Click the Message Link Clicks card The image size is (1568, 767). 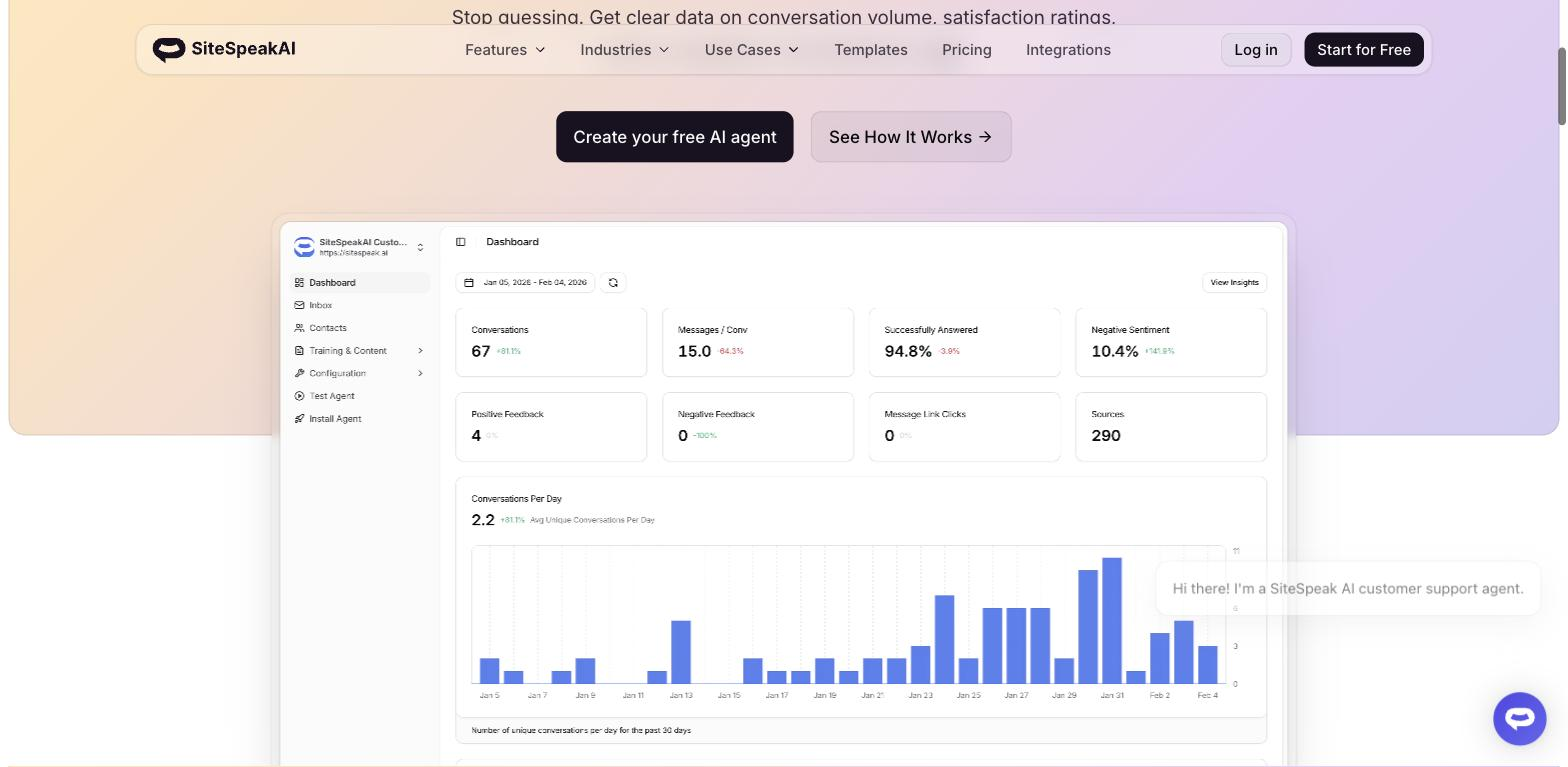[964, 427]
